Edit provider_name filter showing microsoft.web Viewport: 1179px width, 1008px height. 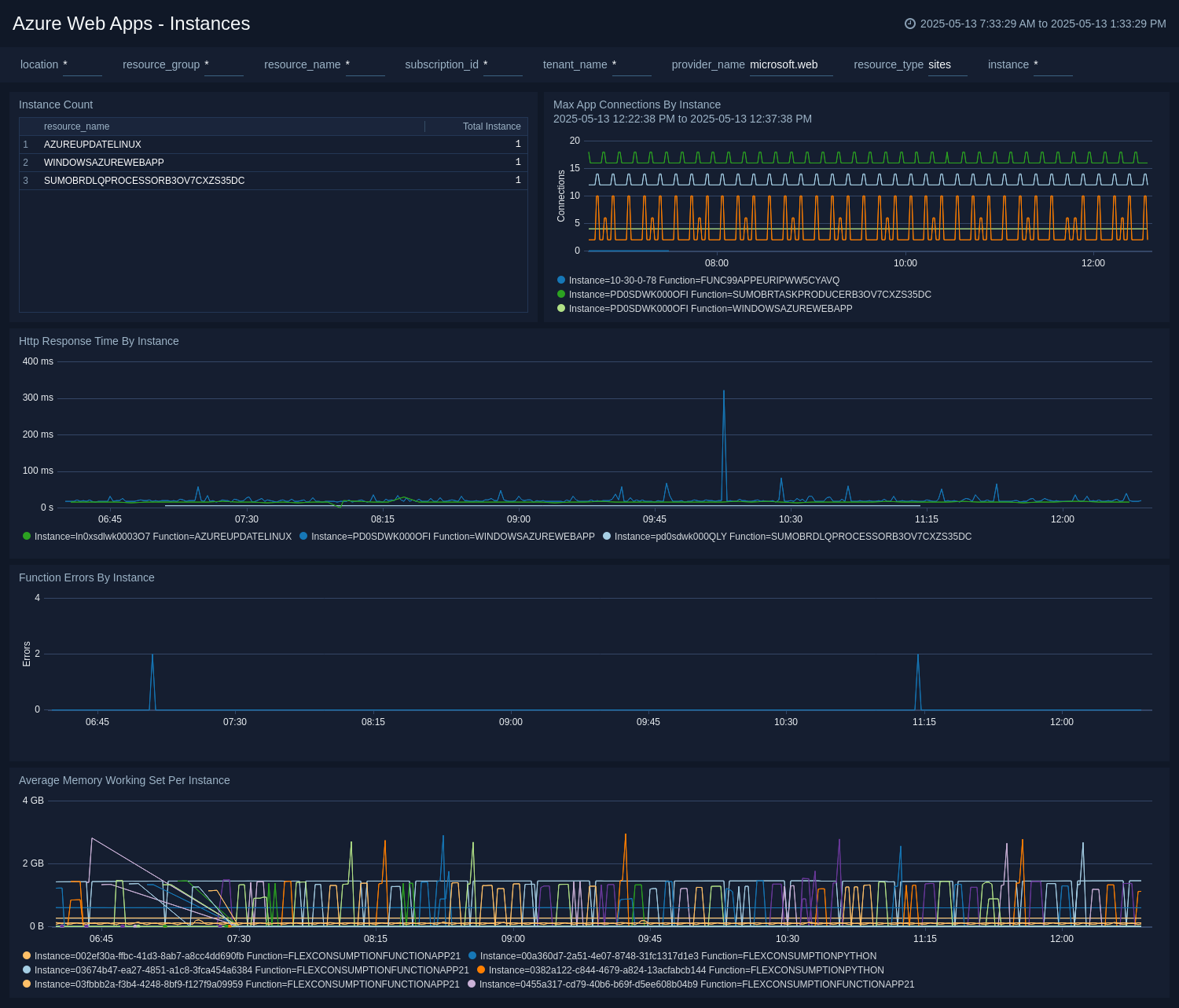tap(792, 64)
